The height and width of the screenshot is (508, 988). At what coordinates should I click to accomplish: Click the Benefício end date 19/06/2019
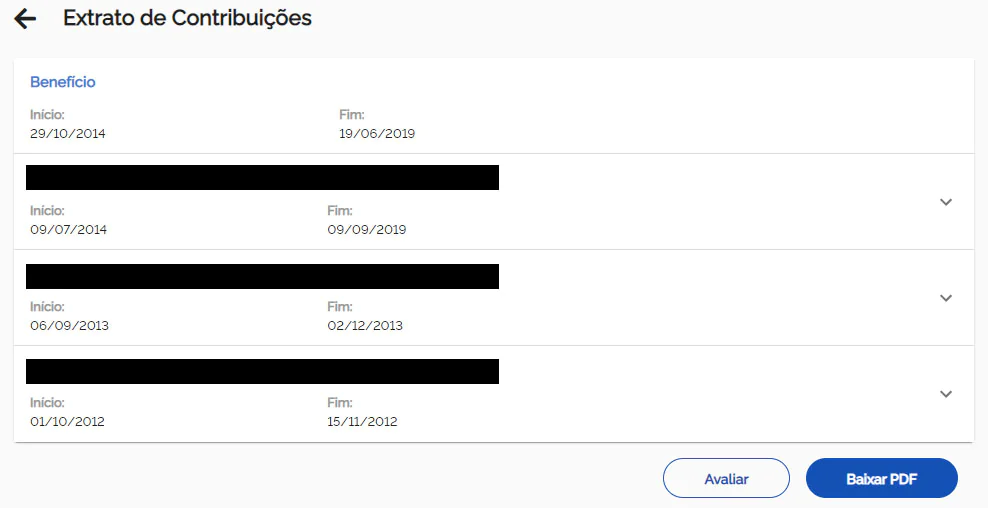pos(377,133)
